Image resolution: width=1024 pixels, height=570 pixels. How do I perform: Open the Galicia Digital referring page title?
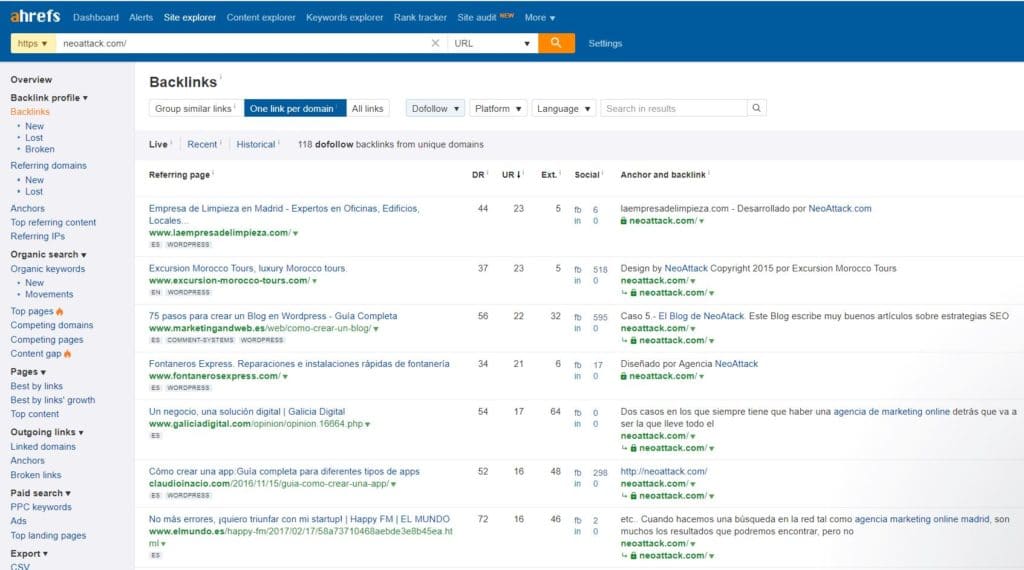[x=247, y=412]
